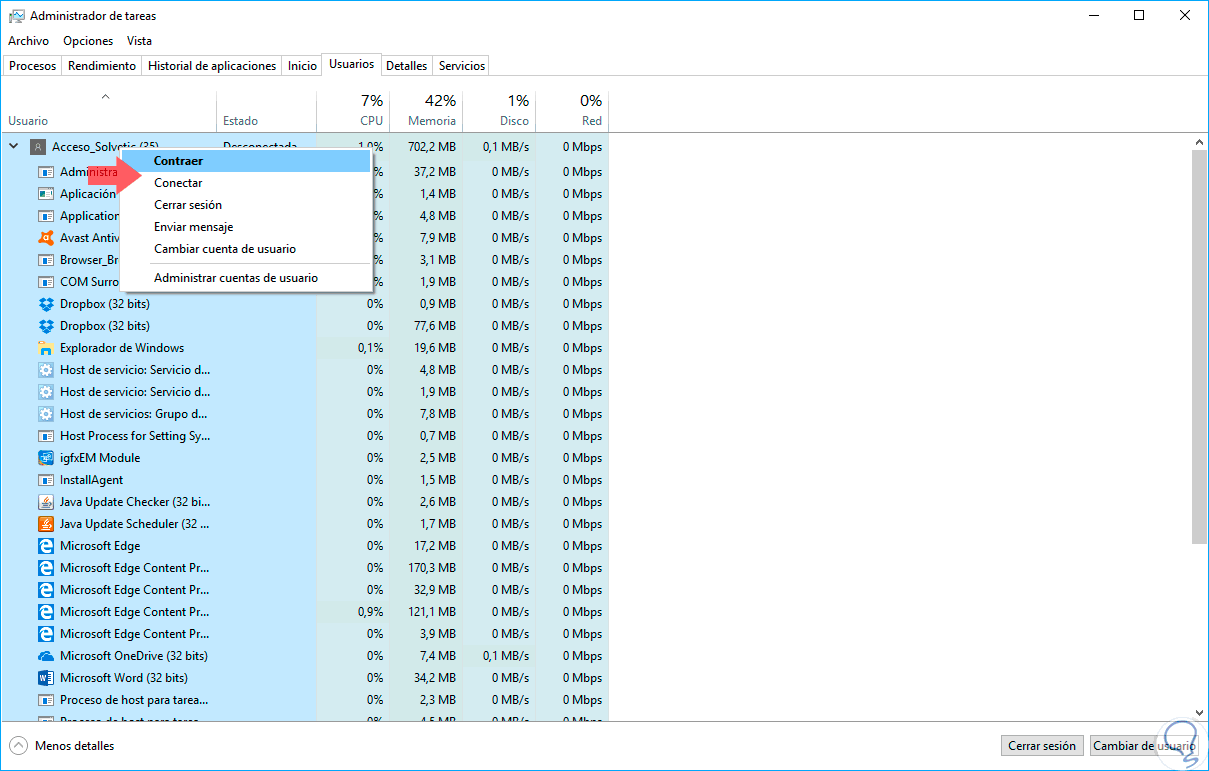The height and width of the screenshot is (771, 1209).
Task: Select the Host Process for Setting Sy row
Action: click(x=304, y=436)
